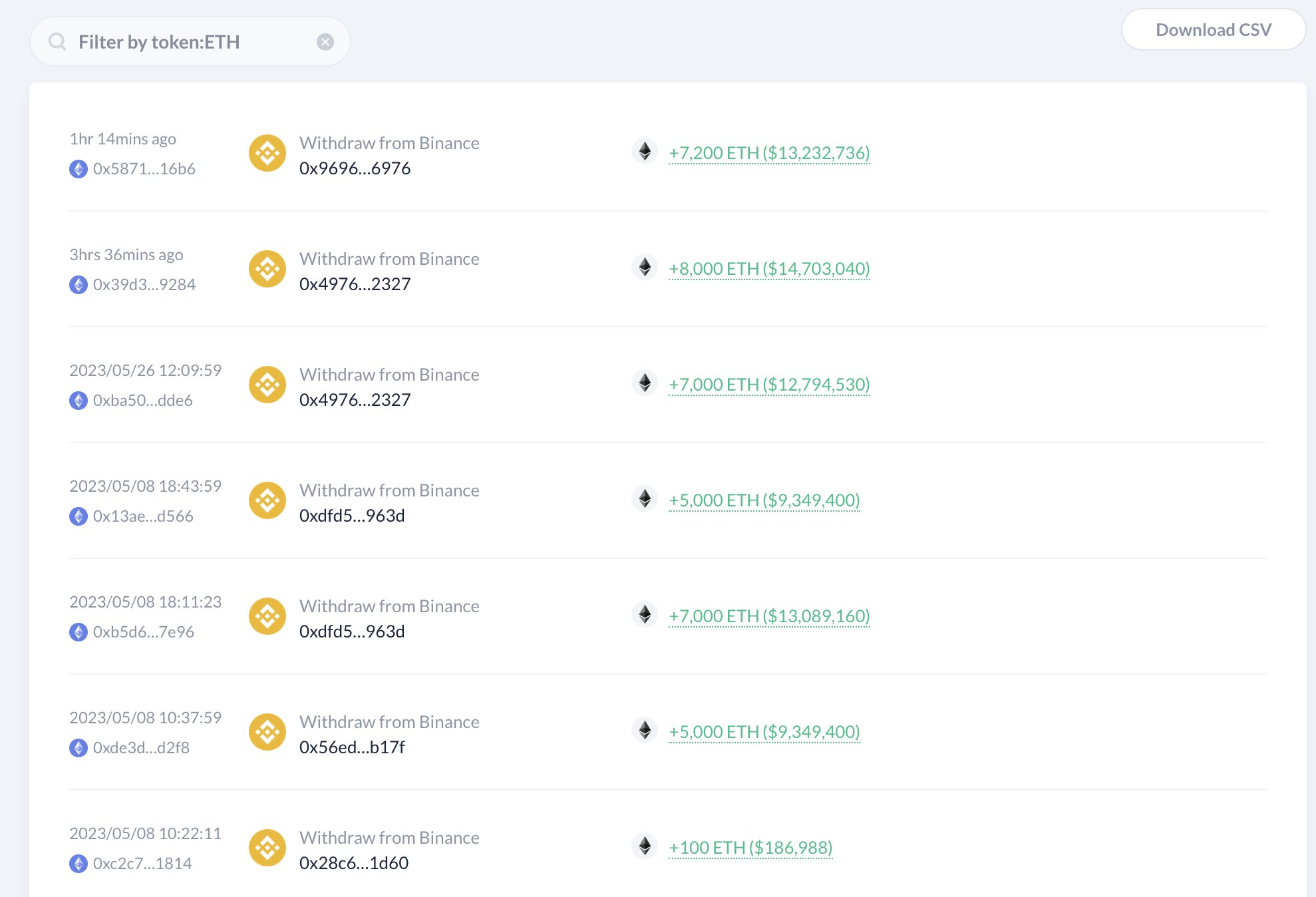Click ETH token icon next to +100 ETH
This screenshot has height=897, width=1316.
click(645, 846)
